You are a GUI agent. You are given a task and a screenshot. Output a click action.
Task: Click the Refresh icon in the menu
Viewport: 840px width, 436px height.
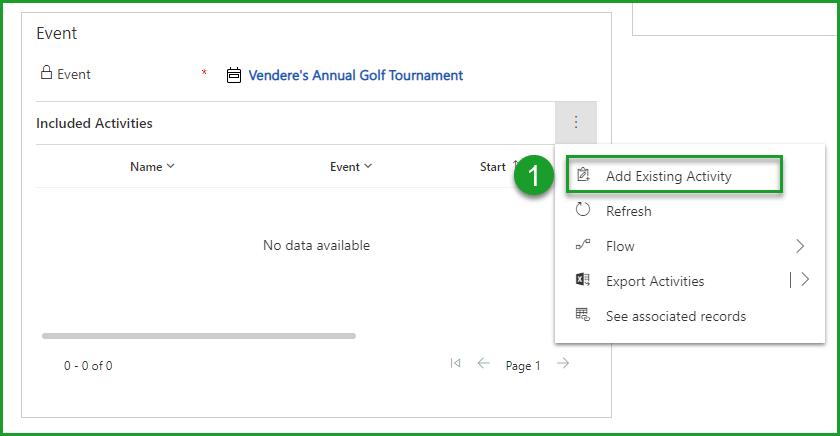point(583,211)
